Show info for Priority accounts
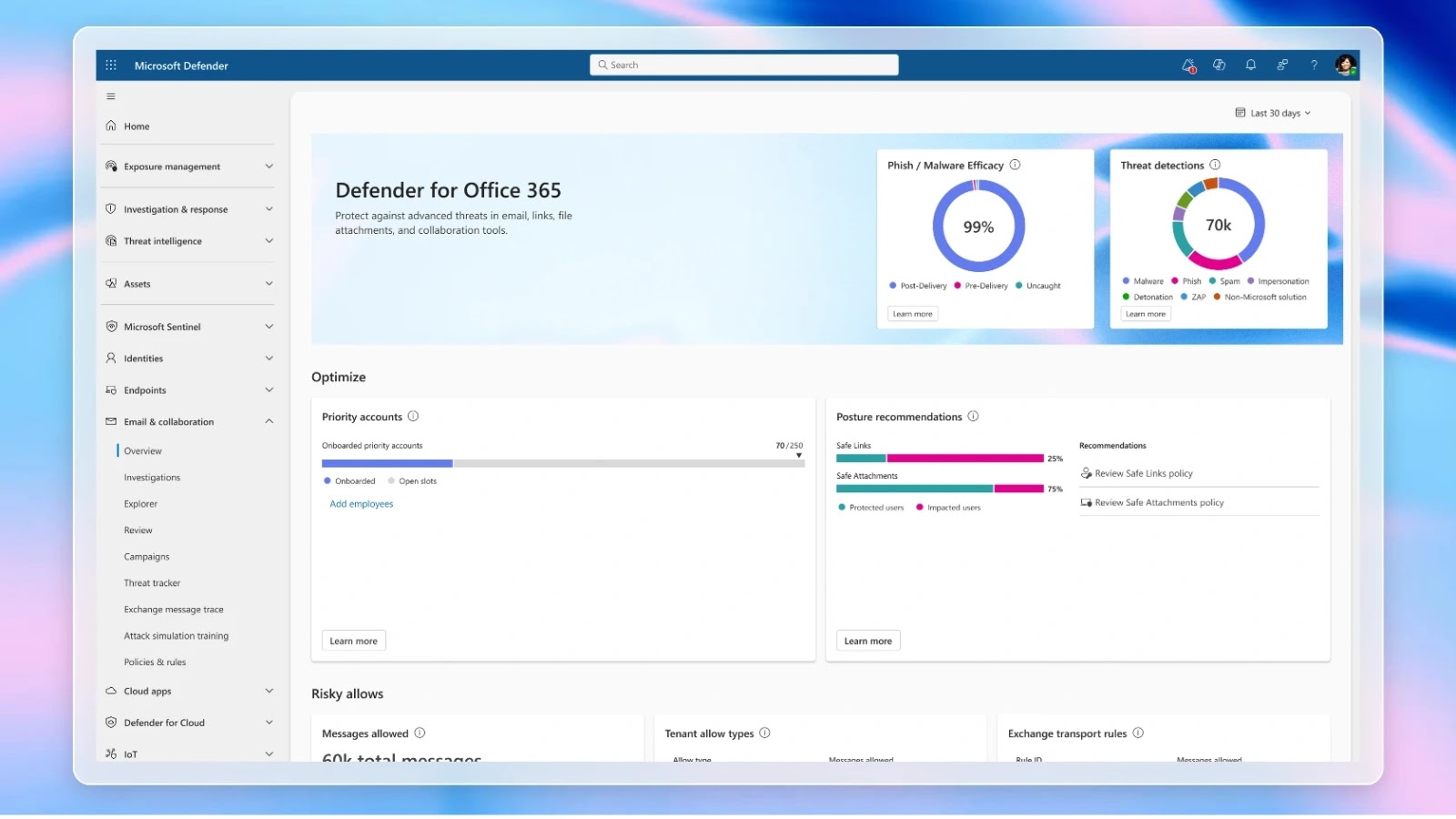This screenshot has height=819, width=1456. click(413, 417)
